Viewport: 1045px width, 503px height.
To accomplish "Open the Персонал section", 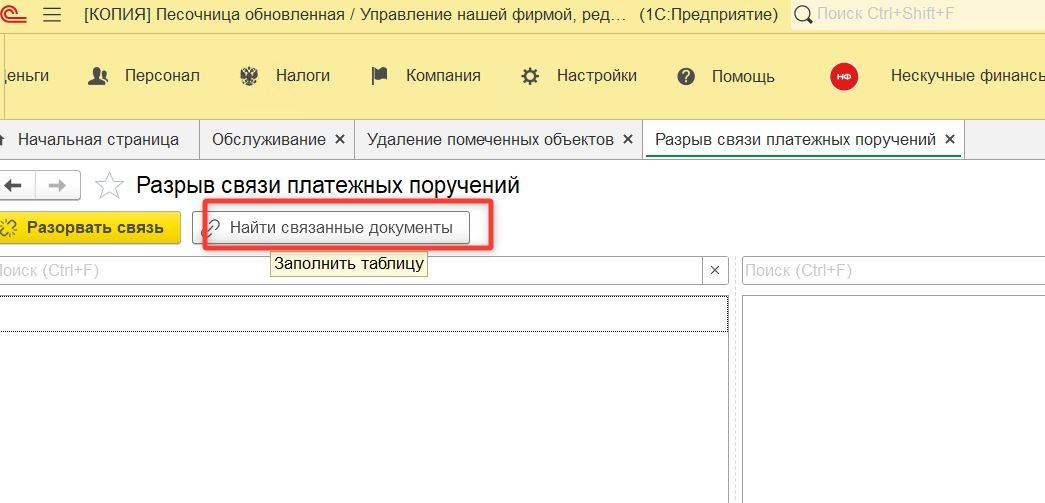I will tap(162, 76).
